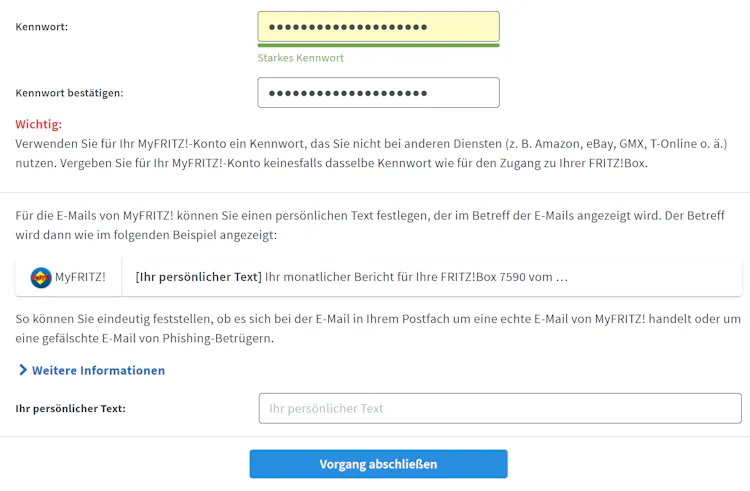The image size is (750, 491).
Task: Click the red Wichtig: heading
Action: (x=38, y=125)
